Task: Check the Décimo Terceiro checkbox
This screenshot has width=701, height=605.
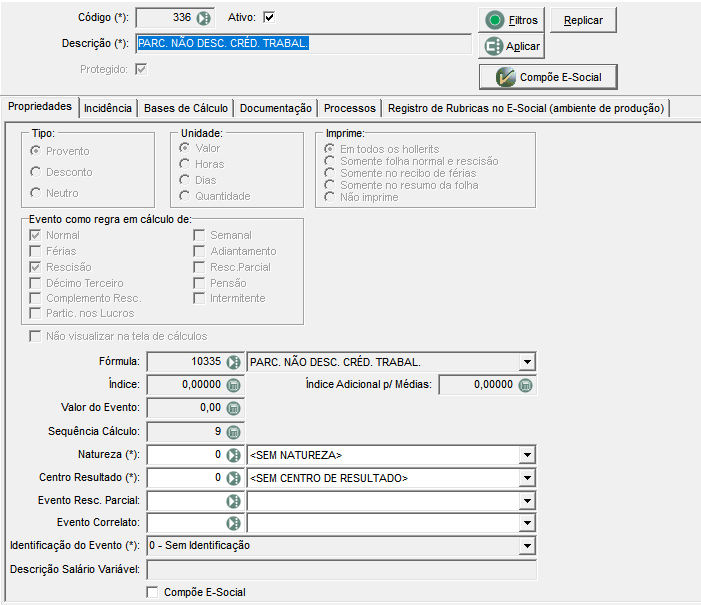Action: click(35, 283)
